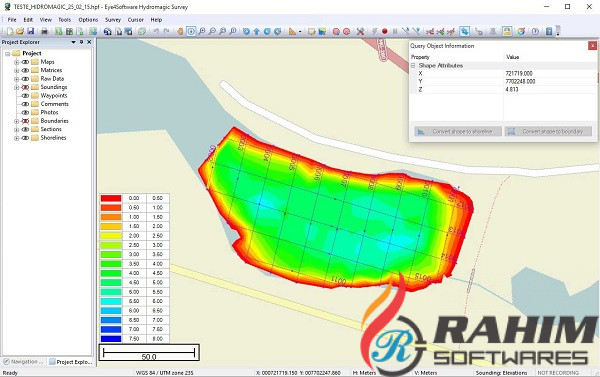The width and height of the screenshot is (600, 377).
Task: Expand the Raw Data tree node
Action: [x=16, y=79]
